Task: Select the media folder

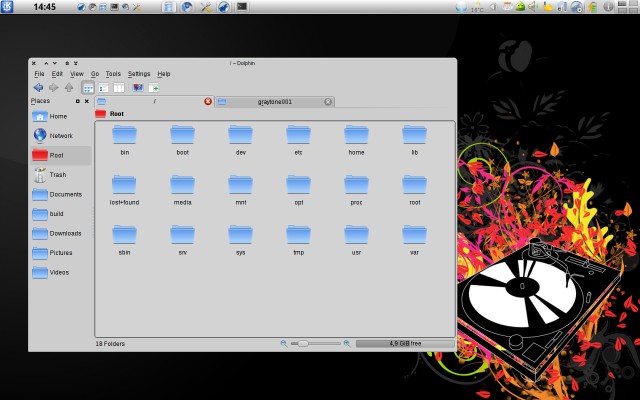Action: pos(182,190)
